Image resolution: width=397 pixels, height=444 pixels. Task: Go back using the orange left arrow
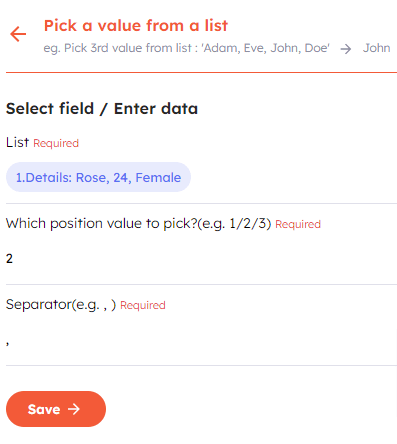click(x=18, y=34)
